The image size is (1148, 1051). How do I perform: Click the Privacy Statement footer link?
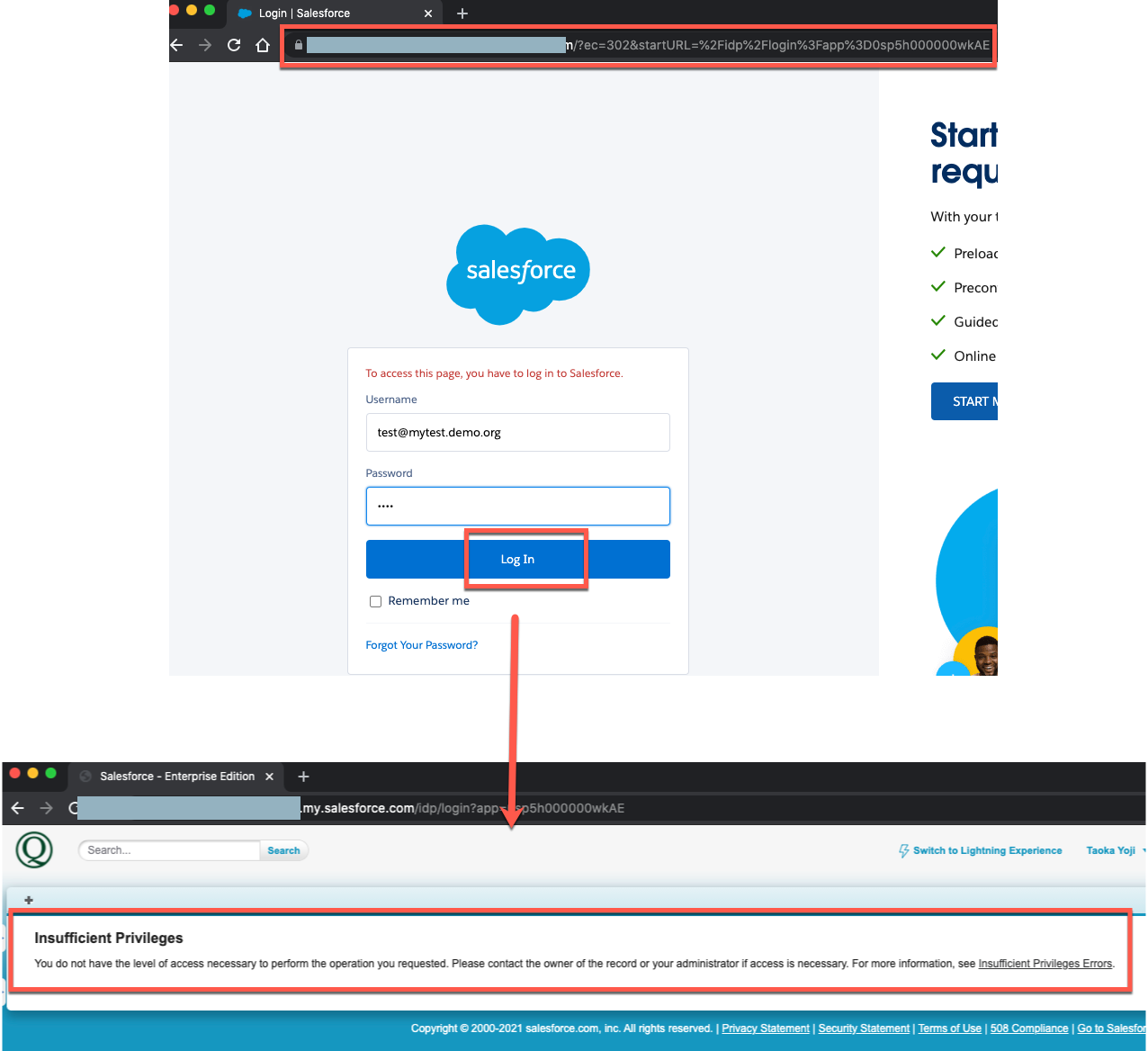[766, 1028]
